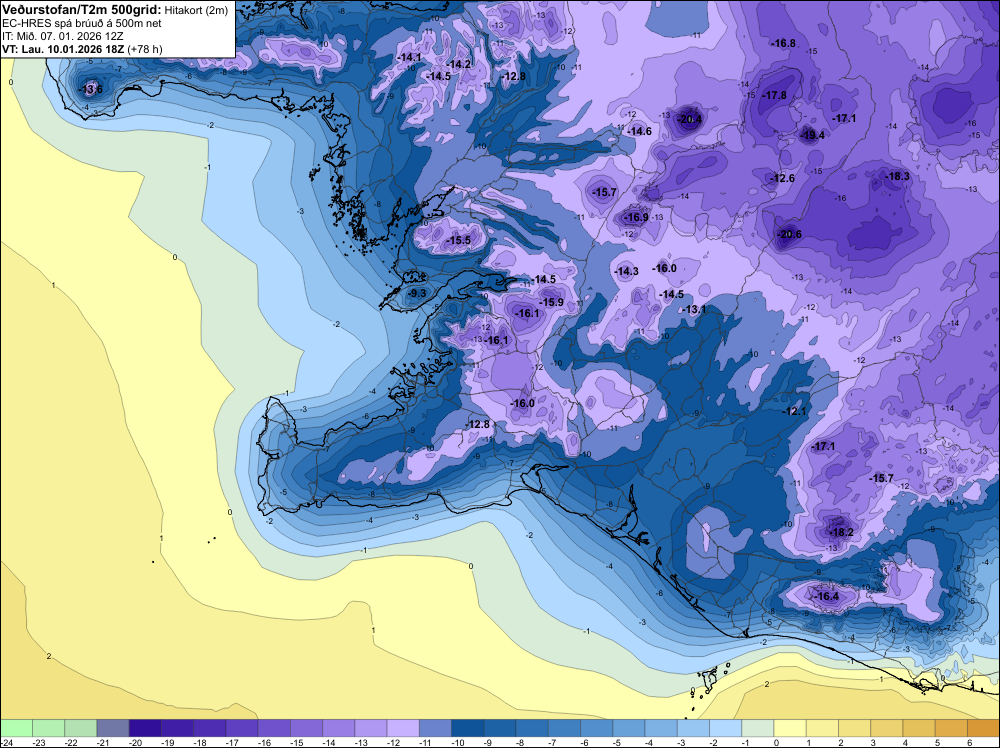Click the -13.6 temperature label on the map

91,89
